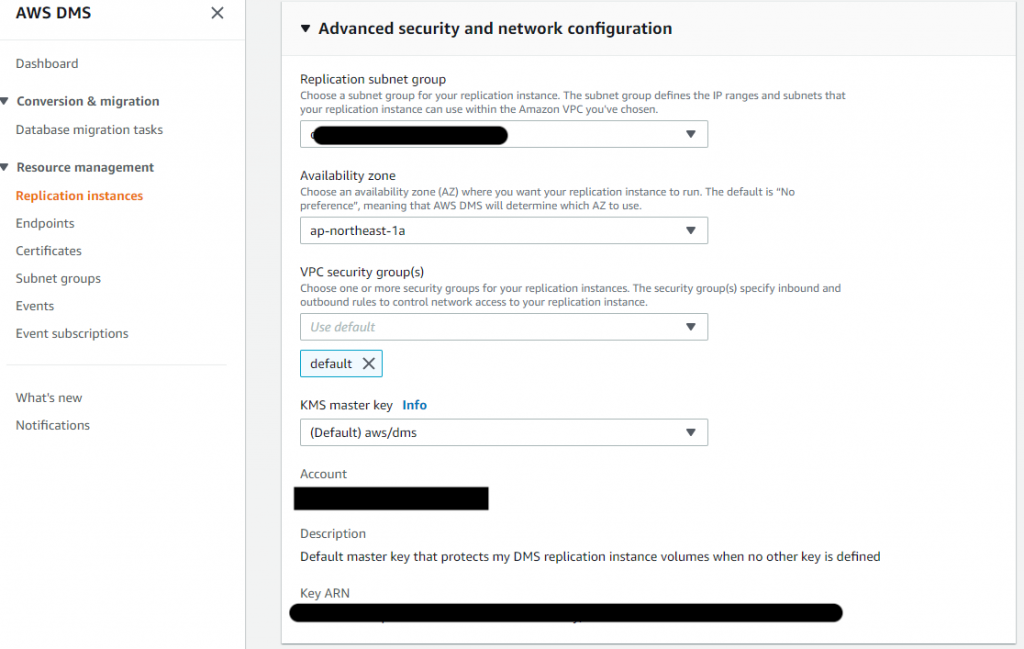
Task: Open Notifications in the sidebar
Action: coord(53,426)
